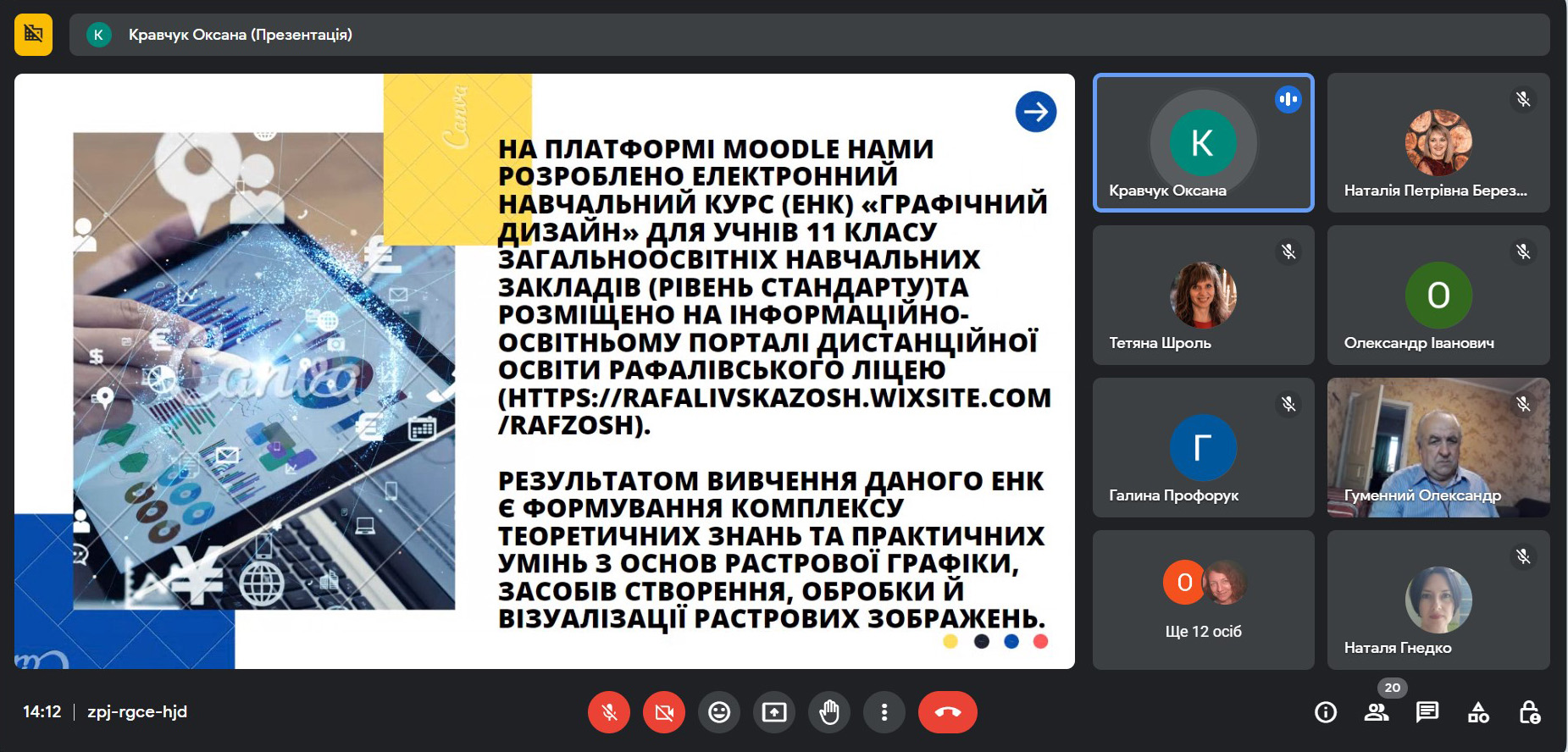The height and width of the screenshot is (752, 1568).
Task: Click the Кравчук Оксана (Презентація) title
Action: click(x=241, y=35)
